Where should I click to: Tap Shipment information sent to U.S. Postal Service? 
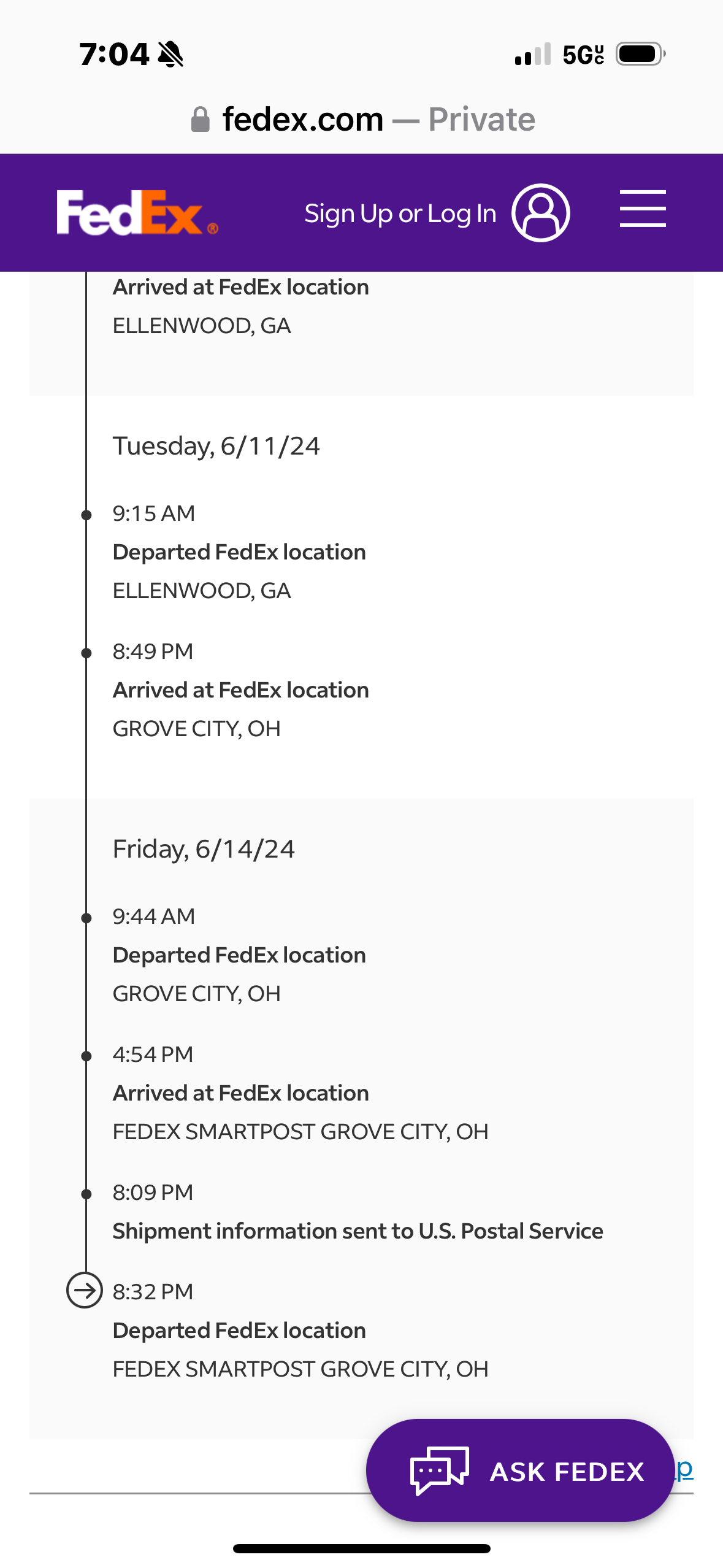(358, 1231)
